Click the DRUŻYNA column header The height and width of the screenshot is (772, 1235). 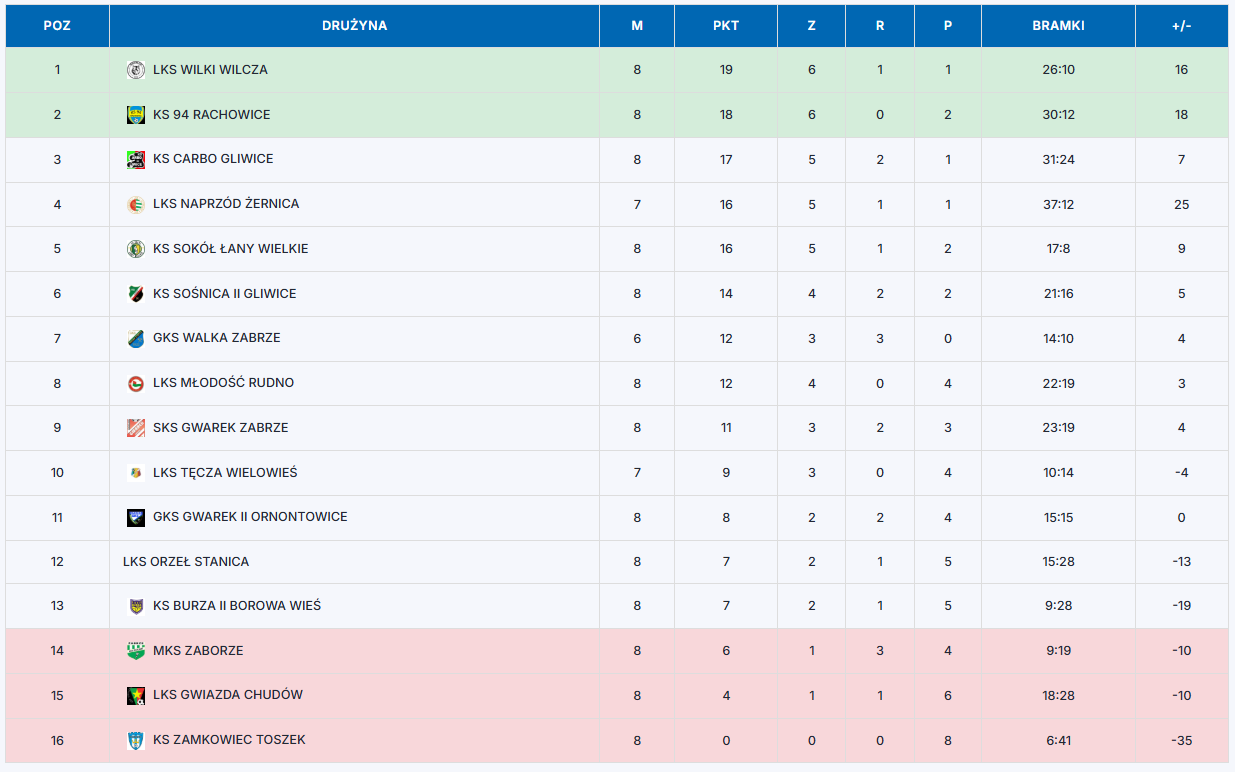(x=354, y=26)
